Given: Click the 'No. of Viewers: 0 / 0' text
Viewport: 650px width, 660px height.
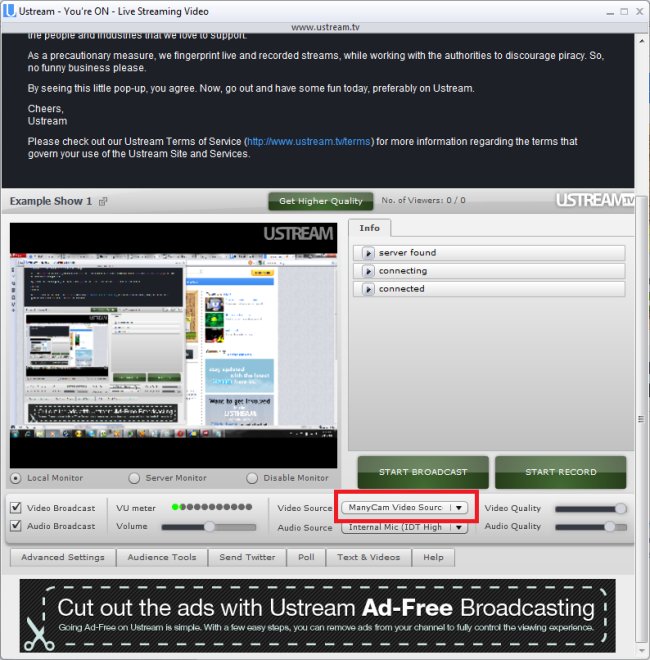Looking at the screenshot, I should tap(423, 200).
